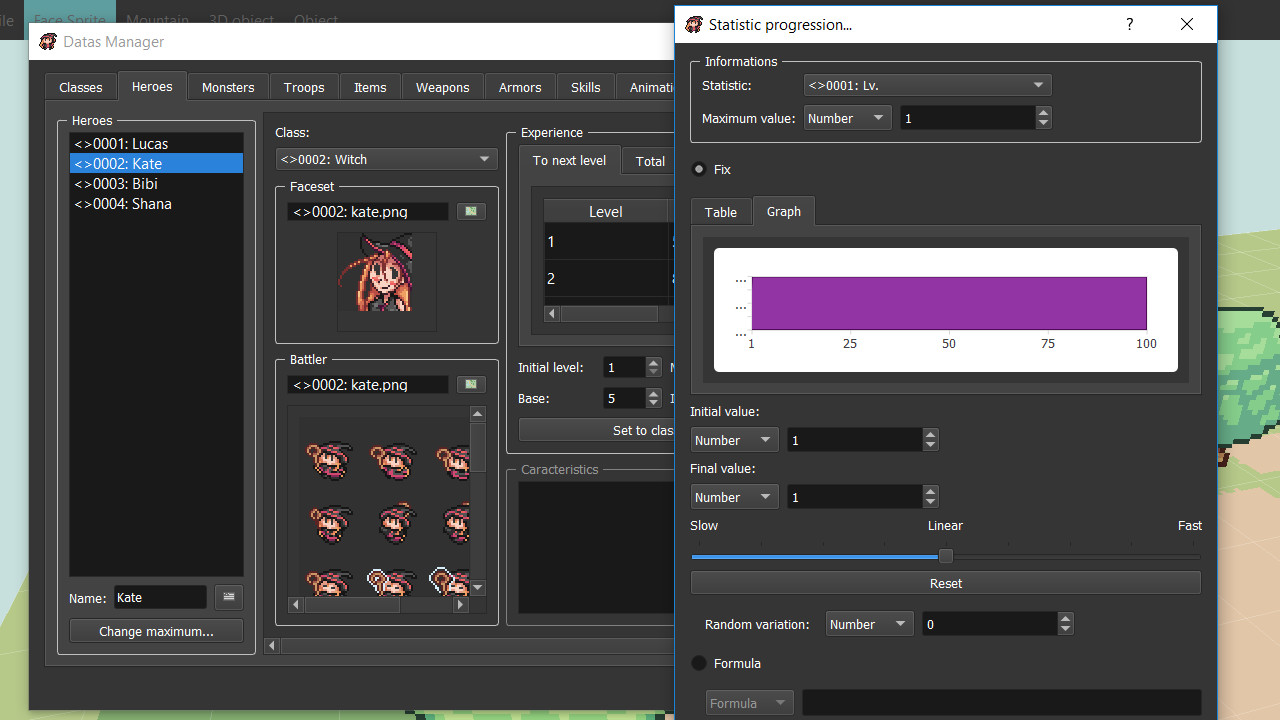Click Kate faceset portrait image
This screenshot has width=1280, height=720.
tap(387, 280)
